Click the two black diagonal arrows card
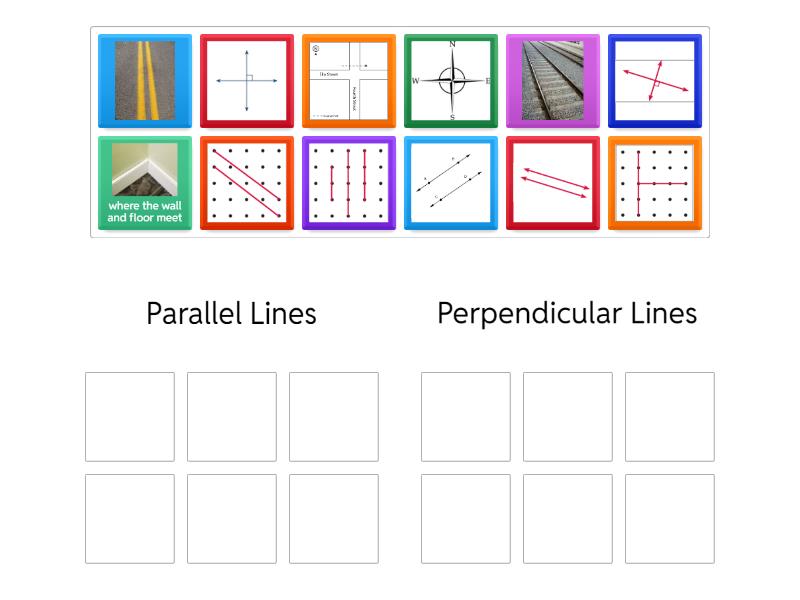Viewport: 800px width, 600px height. 450,183
